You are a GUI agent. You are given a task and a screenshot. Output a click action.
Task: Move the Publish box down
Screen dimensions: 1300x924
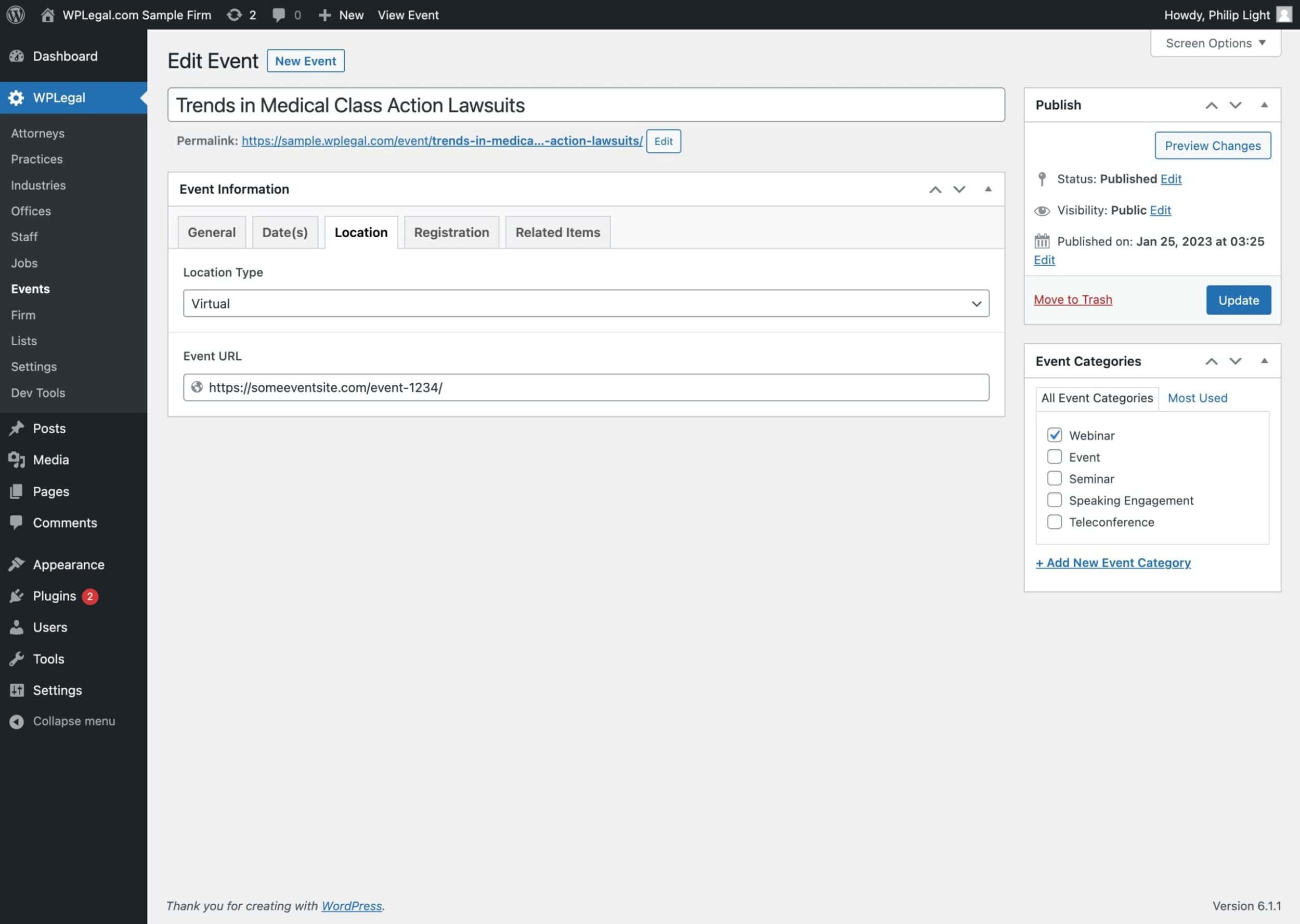point(1235,105)
